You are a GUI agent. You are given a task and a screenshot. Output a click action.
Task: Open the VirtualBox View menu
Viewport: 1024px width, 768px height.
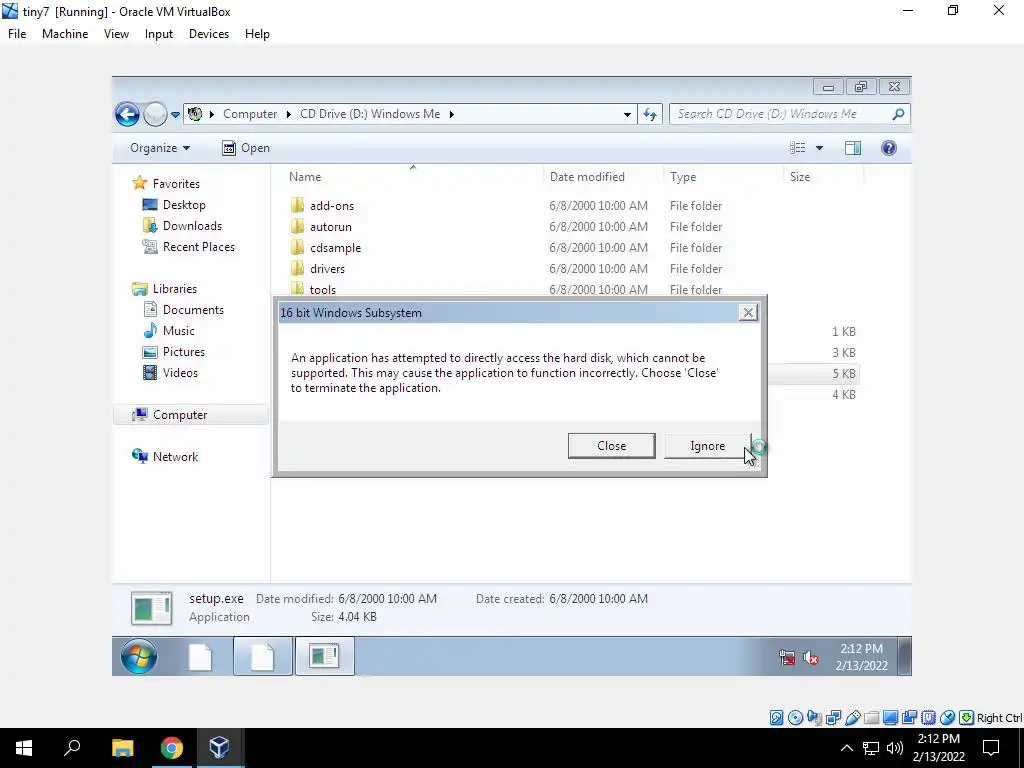[x=116, y=34]
